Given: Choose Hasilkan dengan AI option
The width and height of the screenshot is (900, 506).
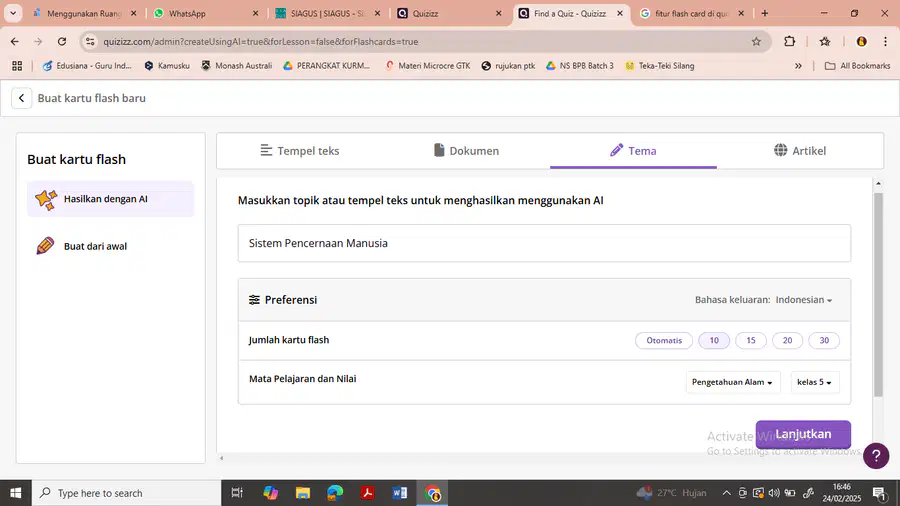Looking at the screenshot, I should click(111, 199).
